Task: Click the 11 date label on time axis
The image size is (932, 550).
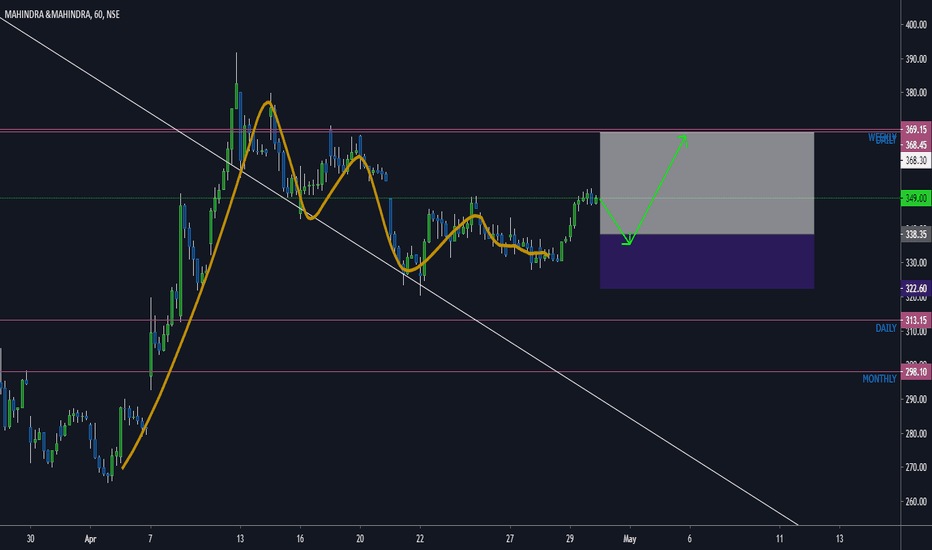Action: tap(779, 539)
